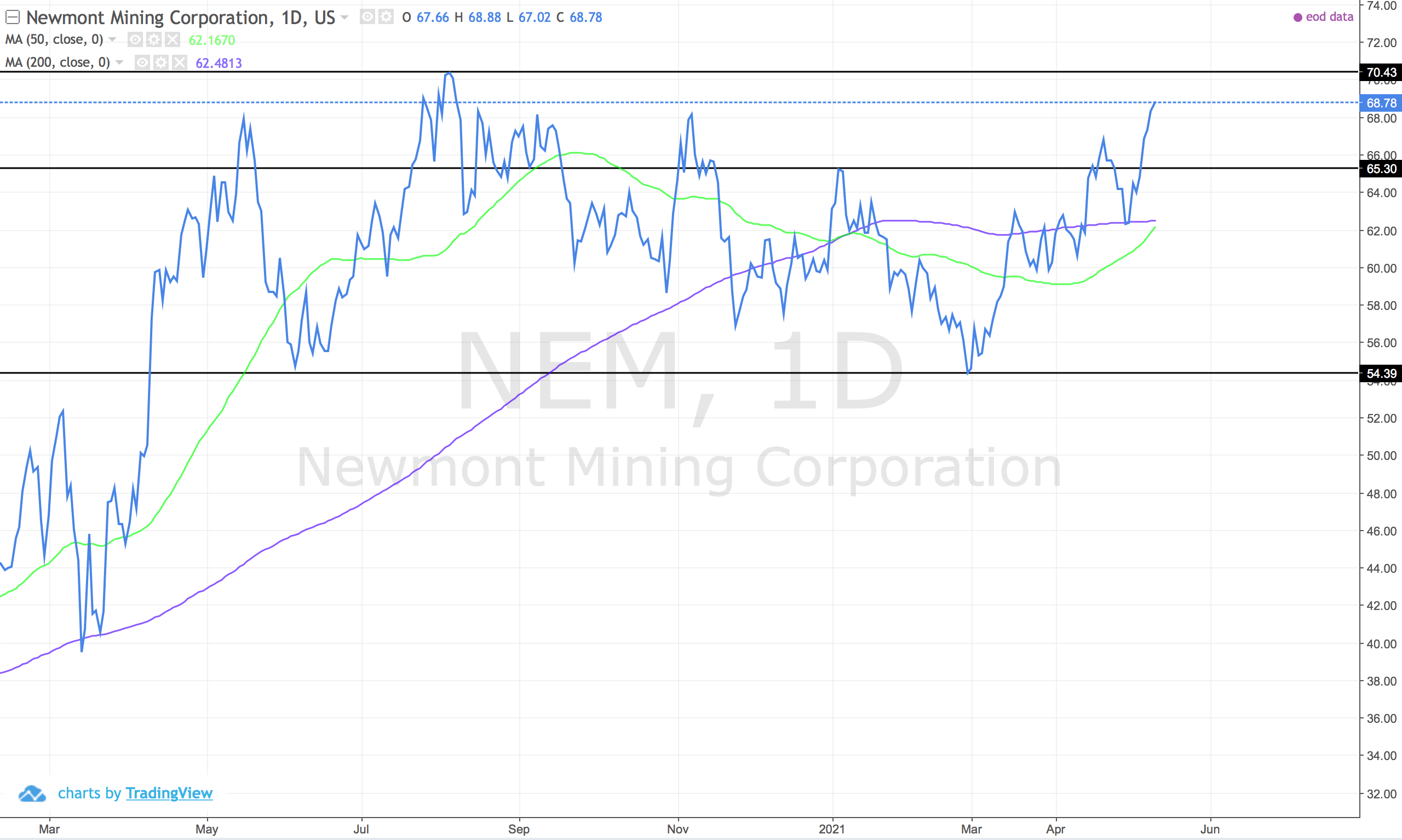Screen dimensions: 1402x840
Task: Click the open price value 67.66
Action: (x=433, y=18)
